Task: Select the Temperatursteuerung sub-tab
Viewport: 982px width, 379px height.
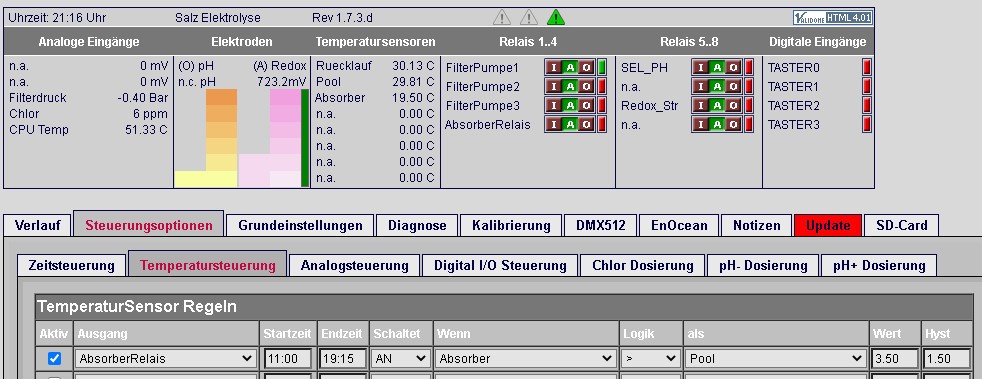Action: (x=207, y=264)
